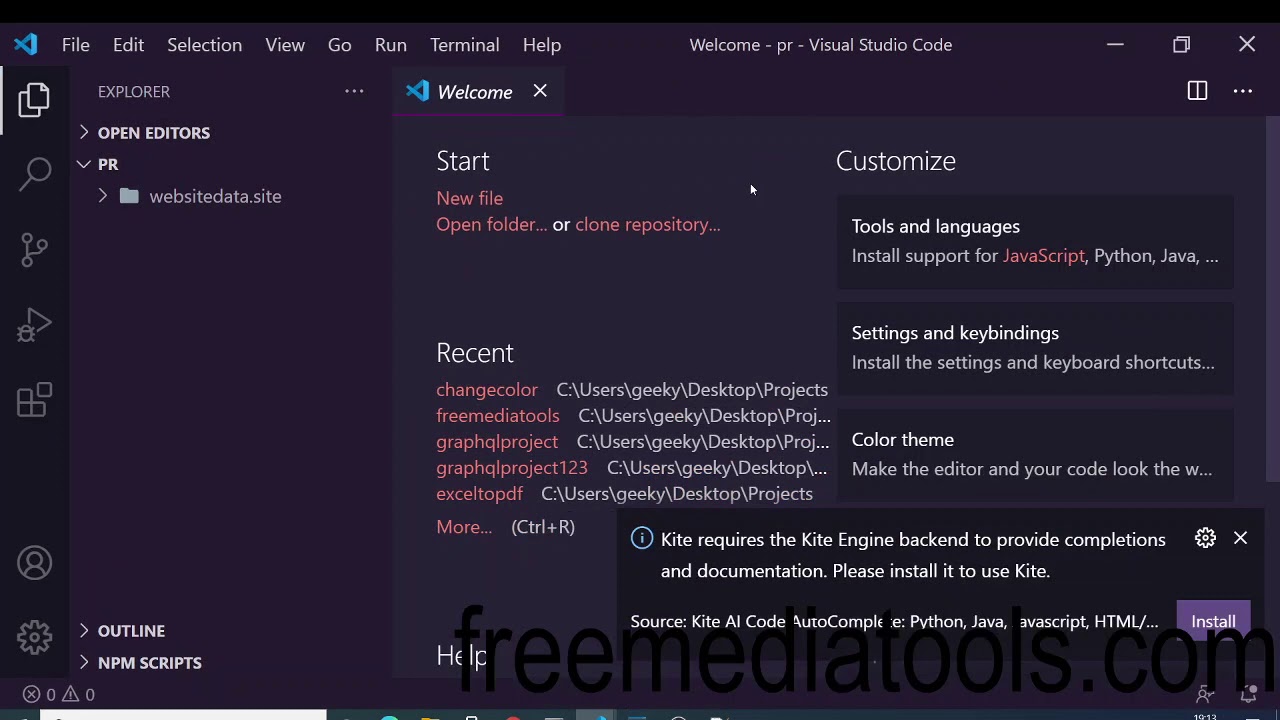The width and height of the screenshot is (1280, 720).
Task: Click the New file link
Action: 469,198
